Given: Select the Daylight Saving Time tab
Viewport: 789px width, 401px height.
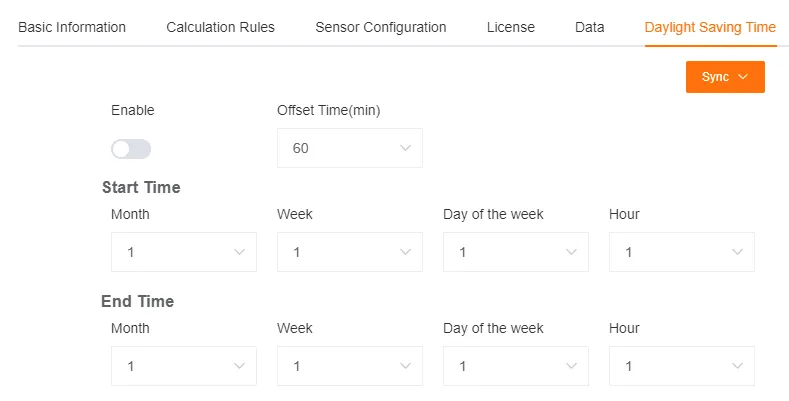Looking at the screenshot, I should click(x=710, y=27).
